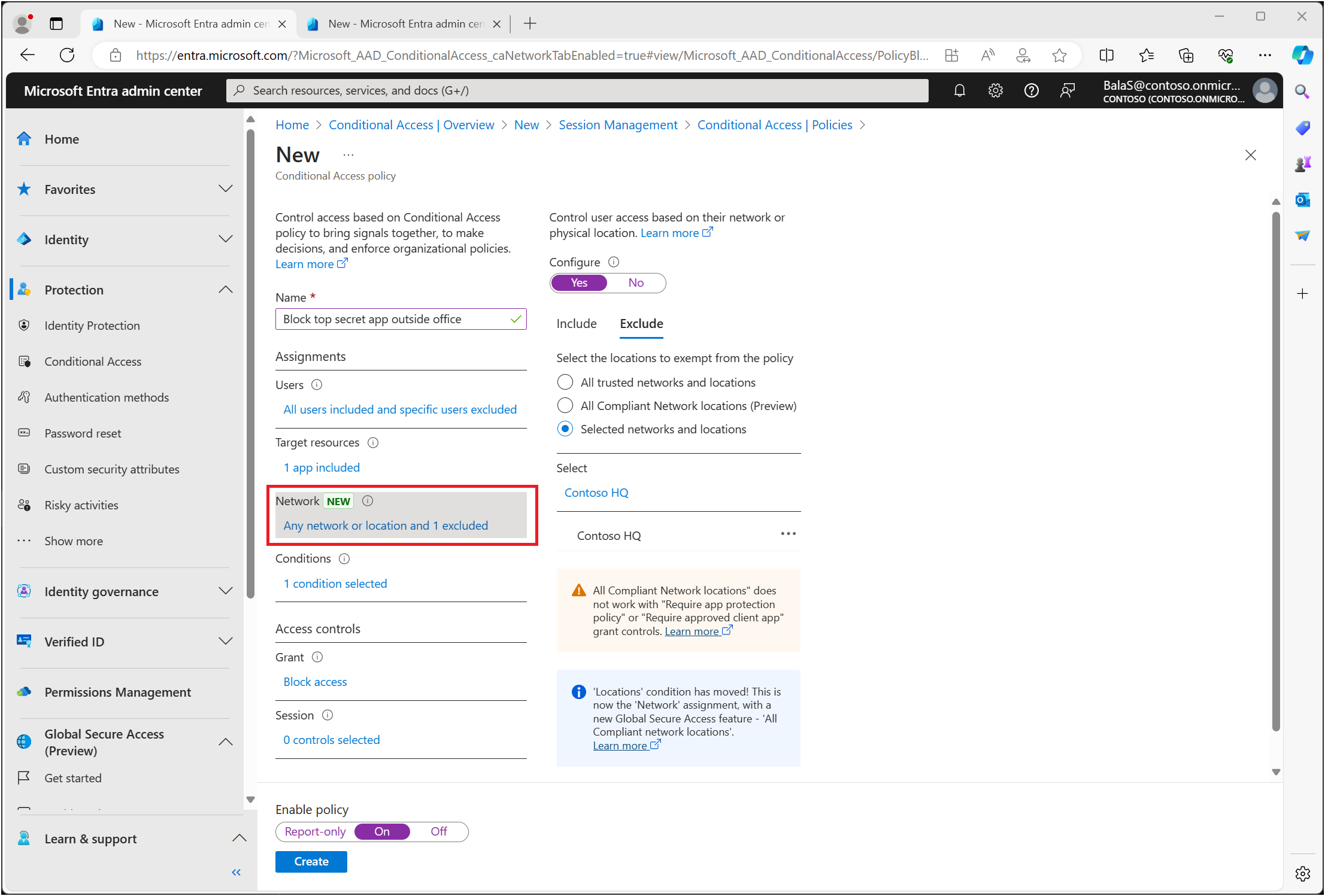The image size is (1325, 896).
Task: Collapse sidebar with double-chevron icon
Action: coord(237,872)
